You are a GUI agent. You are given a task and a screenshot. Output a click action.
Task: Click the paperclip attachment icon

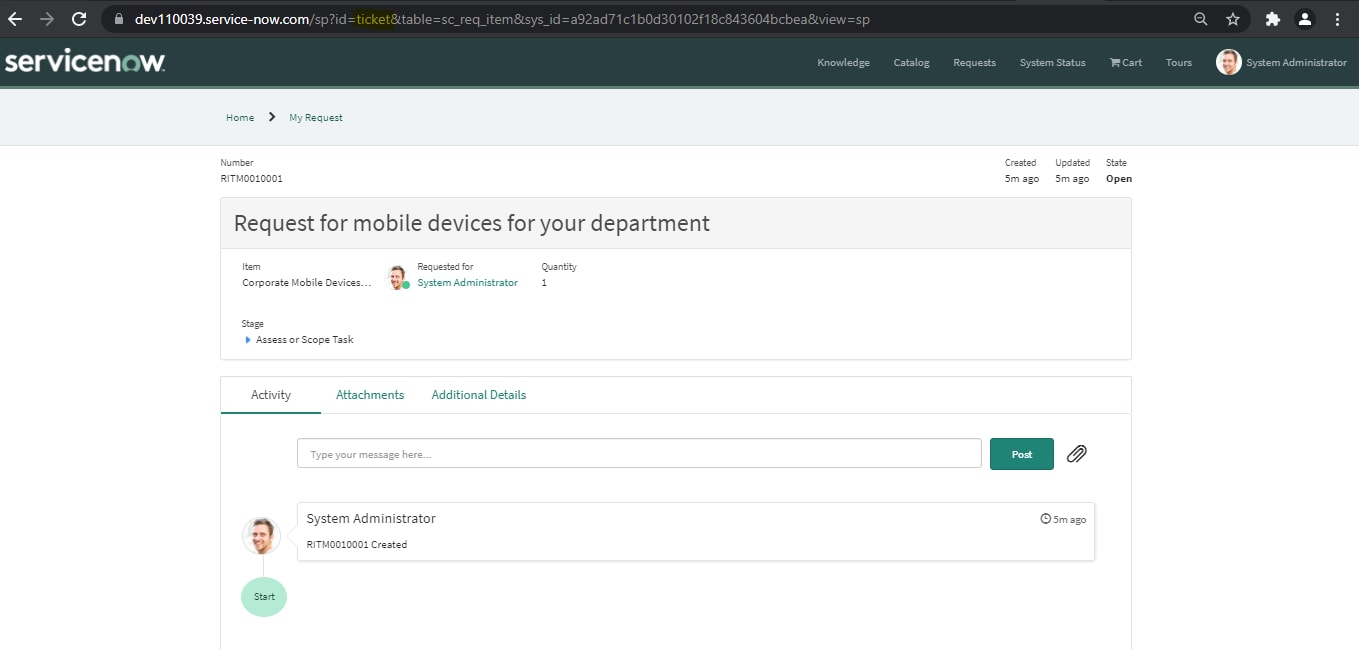[x=1076, y=454]
